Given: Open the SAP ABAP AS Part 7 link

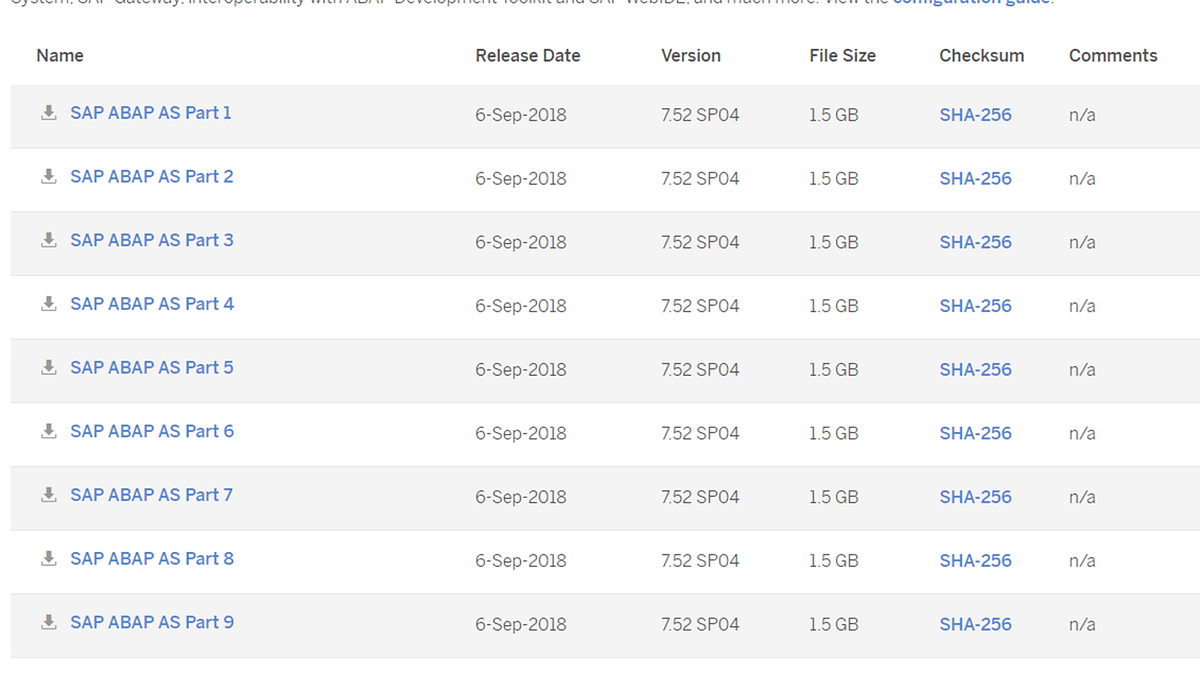Looking at the screenshot, I should (151, 495).
